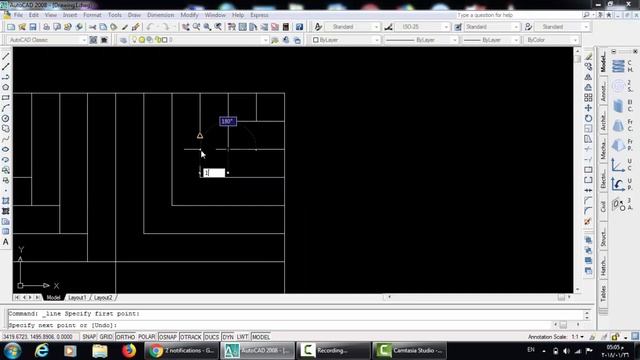Open Firefox from the taskbar
The width and height of the screenshot is (640, 360).
point(129,351)
